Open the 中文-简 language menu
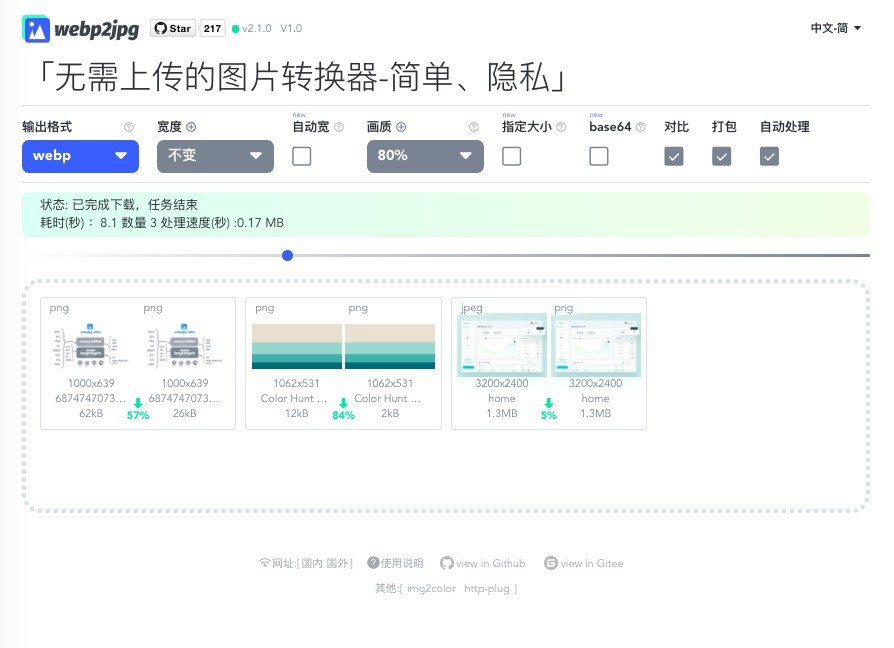The image size is (894, 648). (x=835, y=28)
